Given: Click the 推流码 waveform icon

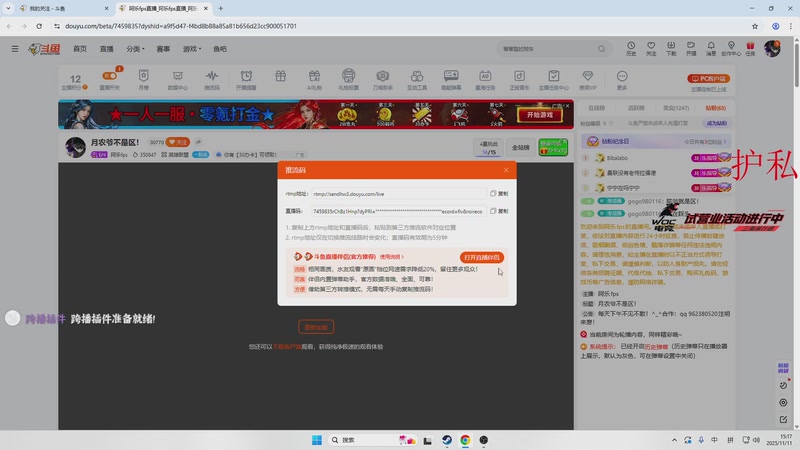Looking at the screenshot, I should [x=212, y=80].
